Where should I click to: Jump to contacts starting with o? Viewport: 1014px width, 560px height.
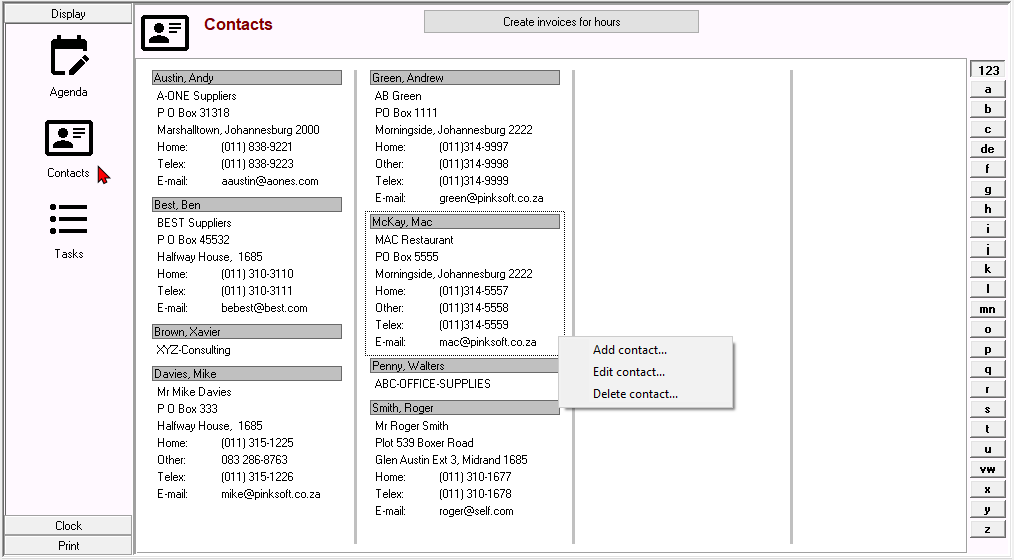[987, 330]
